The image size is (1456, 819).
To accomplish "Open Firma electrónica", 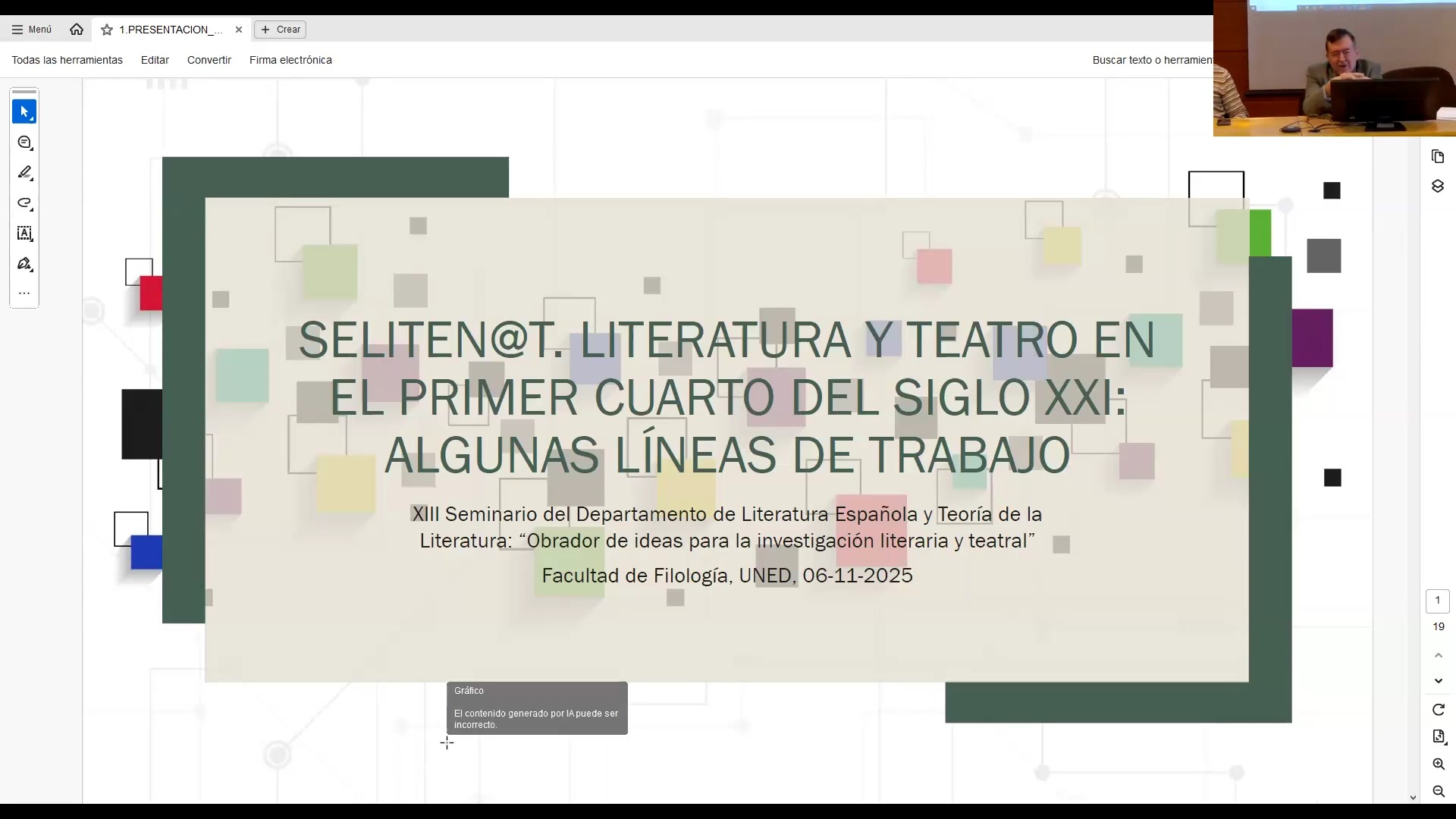I will [x=290, y=60].
